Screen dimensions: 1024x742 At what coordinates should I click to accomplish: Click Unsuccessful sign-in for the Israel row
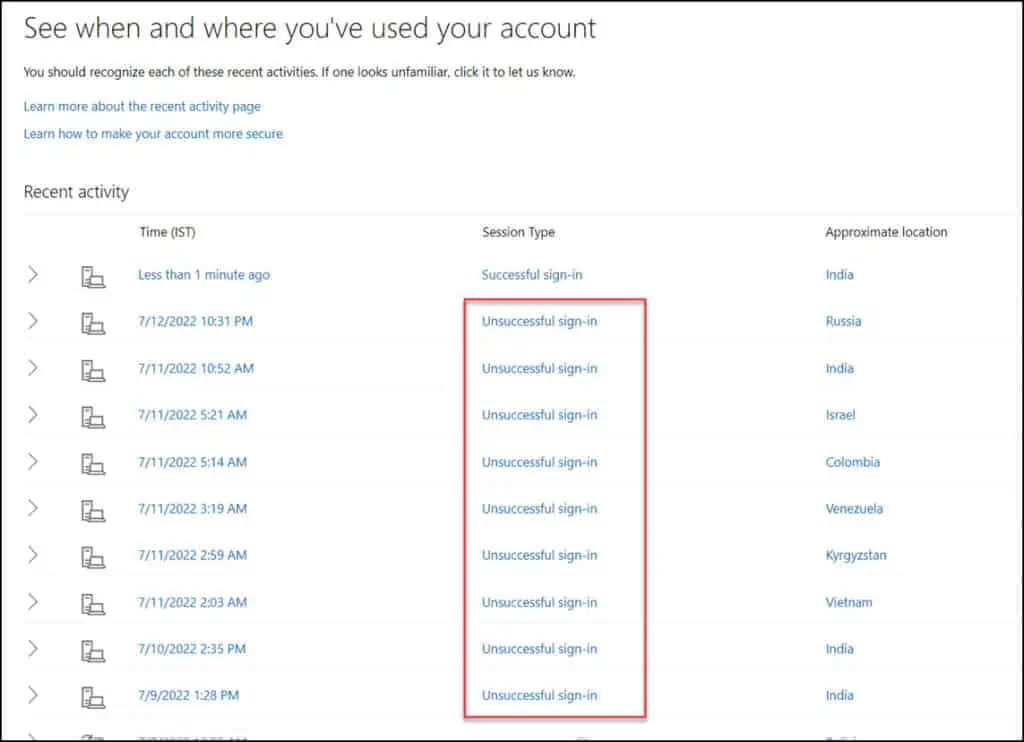point(539,415)
